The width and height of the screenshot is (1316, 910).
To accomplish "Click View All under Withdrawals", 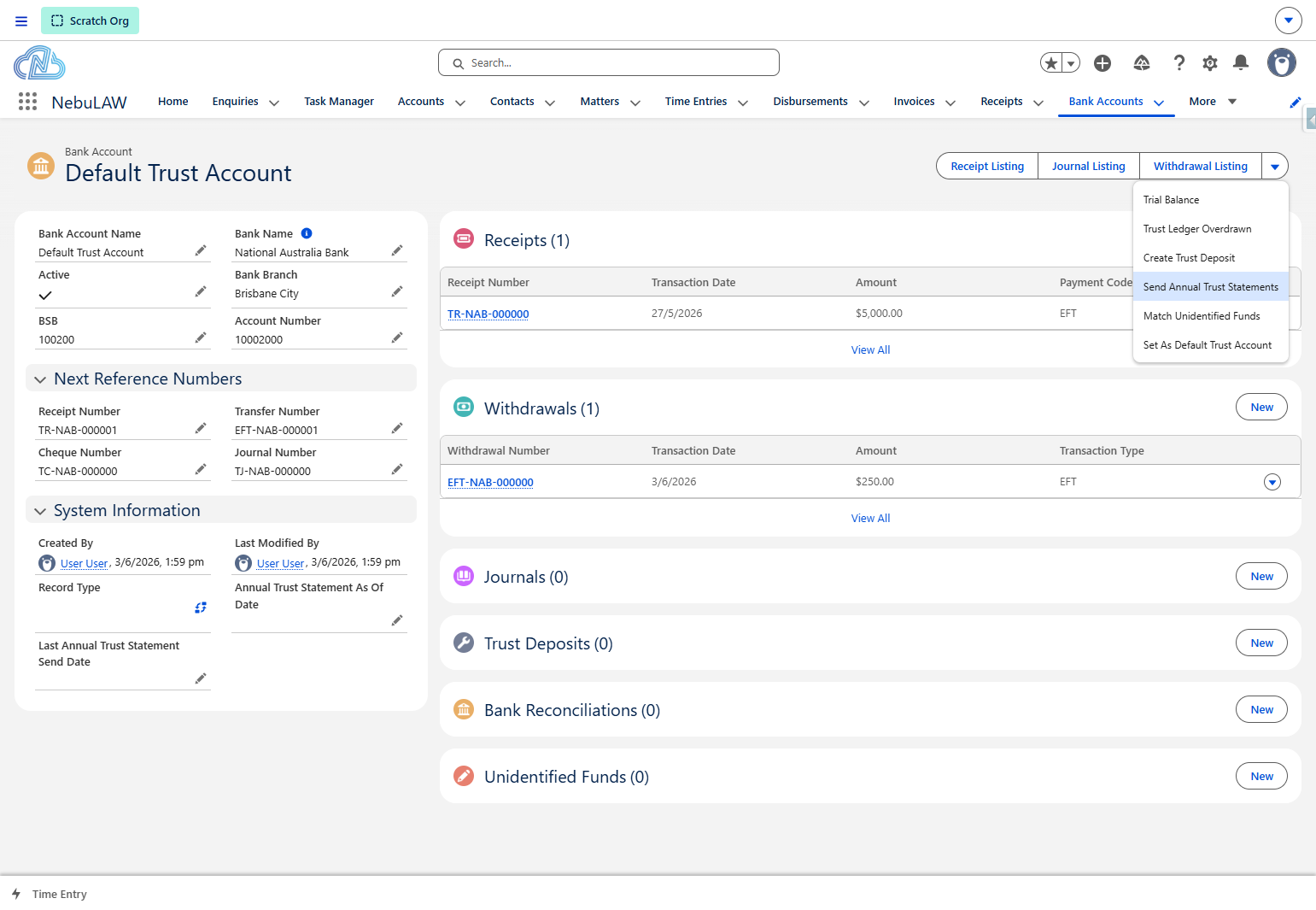I will [870, 518].
